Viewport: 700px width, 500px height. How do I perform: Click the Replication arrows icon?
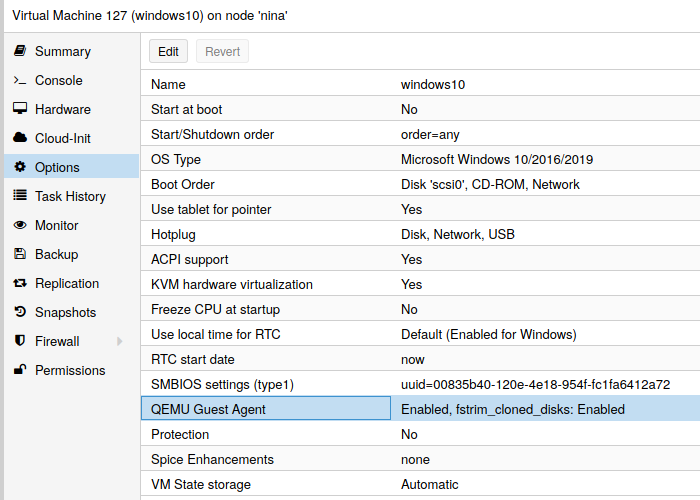(19, 283)
